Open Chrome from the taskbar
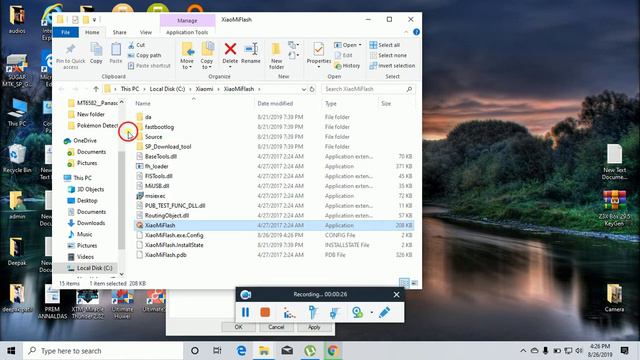 coord(333,351)
